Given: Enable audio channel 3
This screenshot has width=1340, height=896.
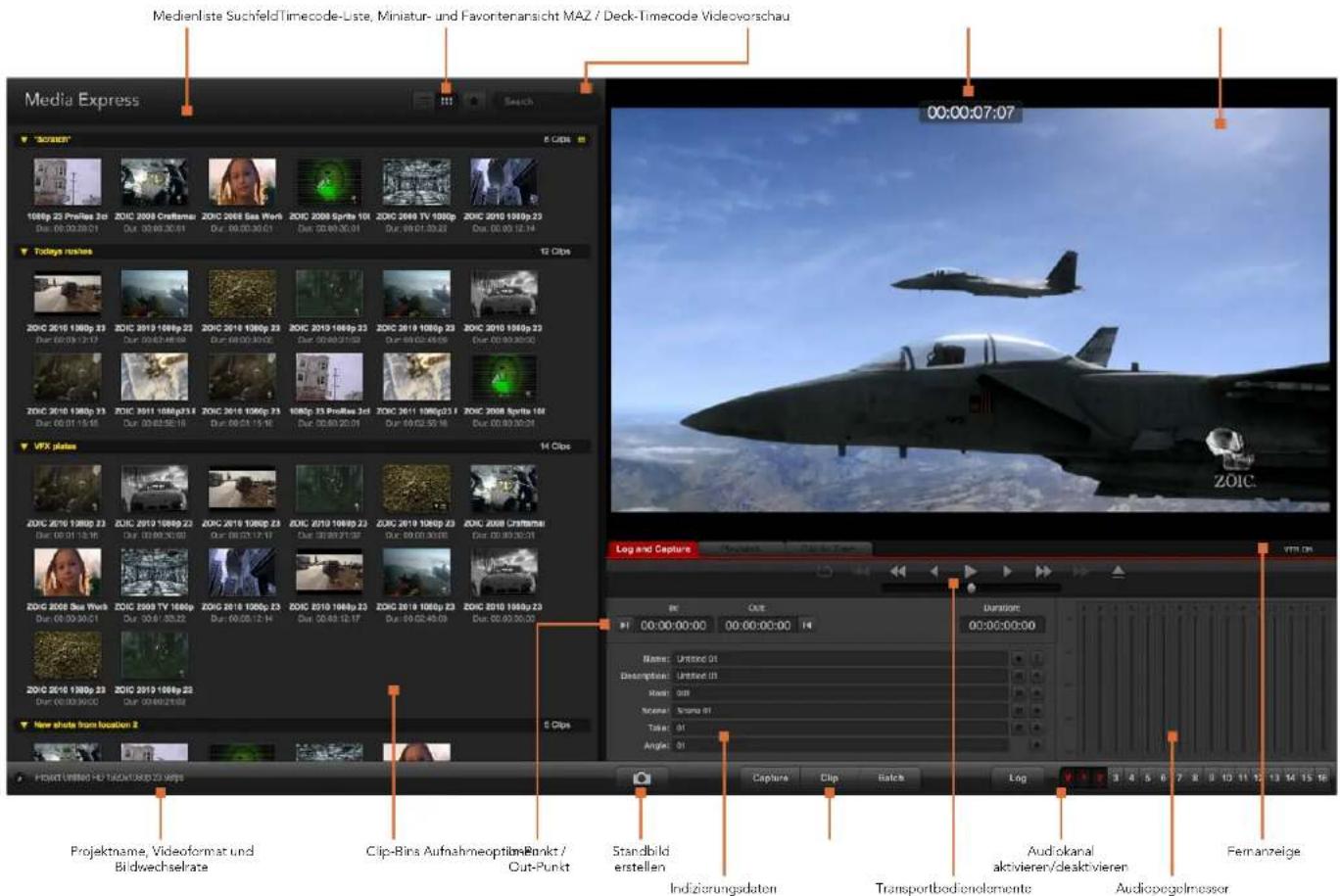Looking at the screenshot, I should [x=1115, y=778].
